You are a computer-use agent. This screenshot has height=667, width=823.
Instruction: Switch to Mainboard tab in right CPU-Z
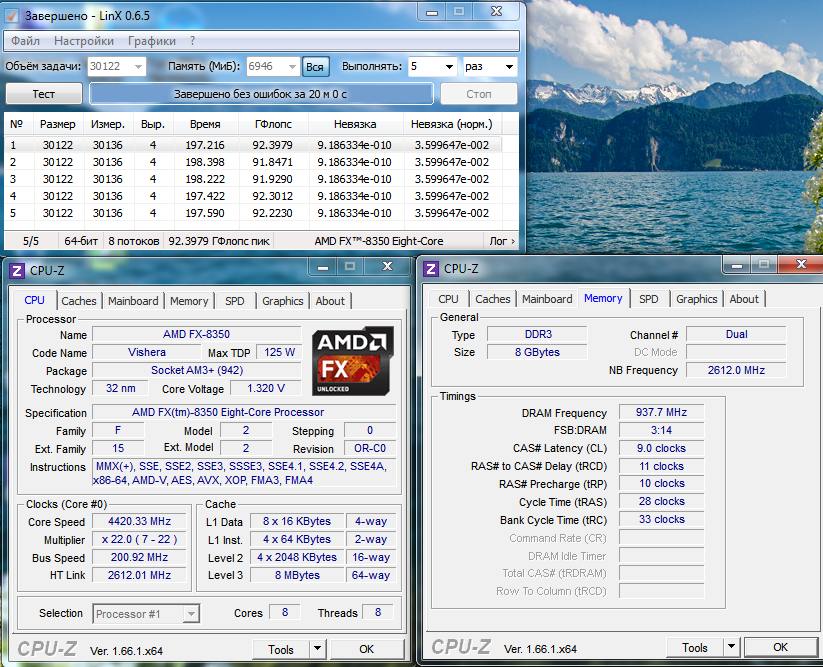tap(547, 299)
